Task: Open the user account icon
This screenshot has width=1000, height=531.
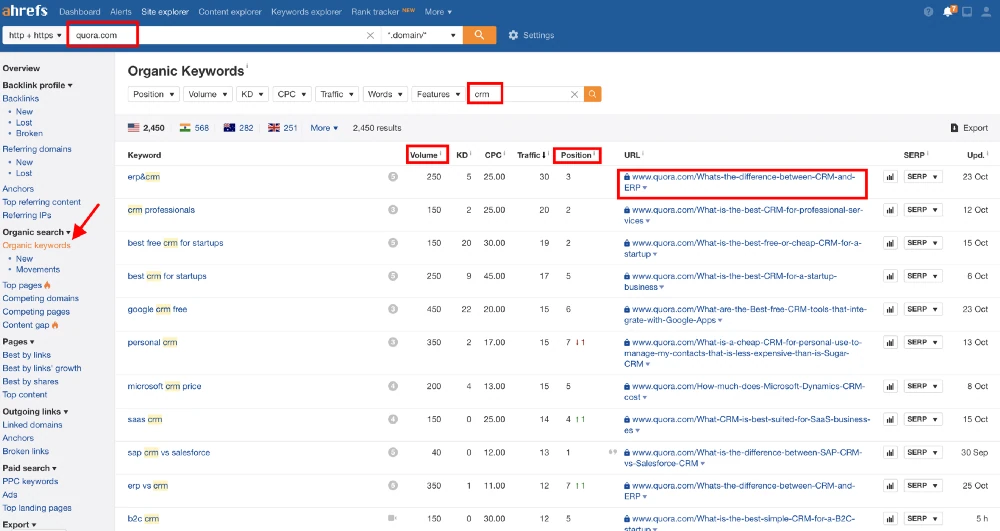Action: (x=987, y=11)
